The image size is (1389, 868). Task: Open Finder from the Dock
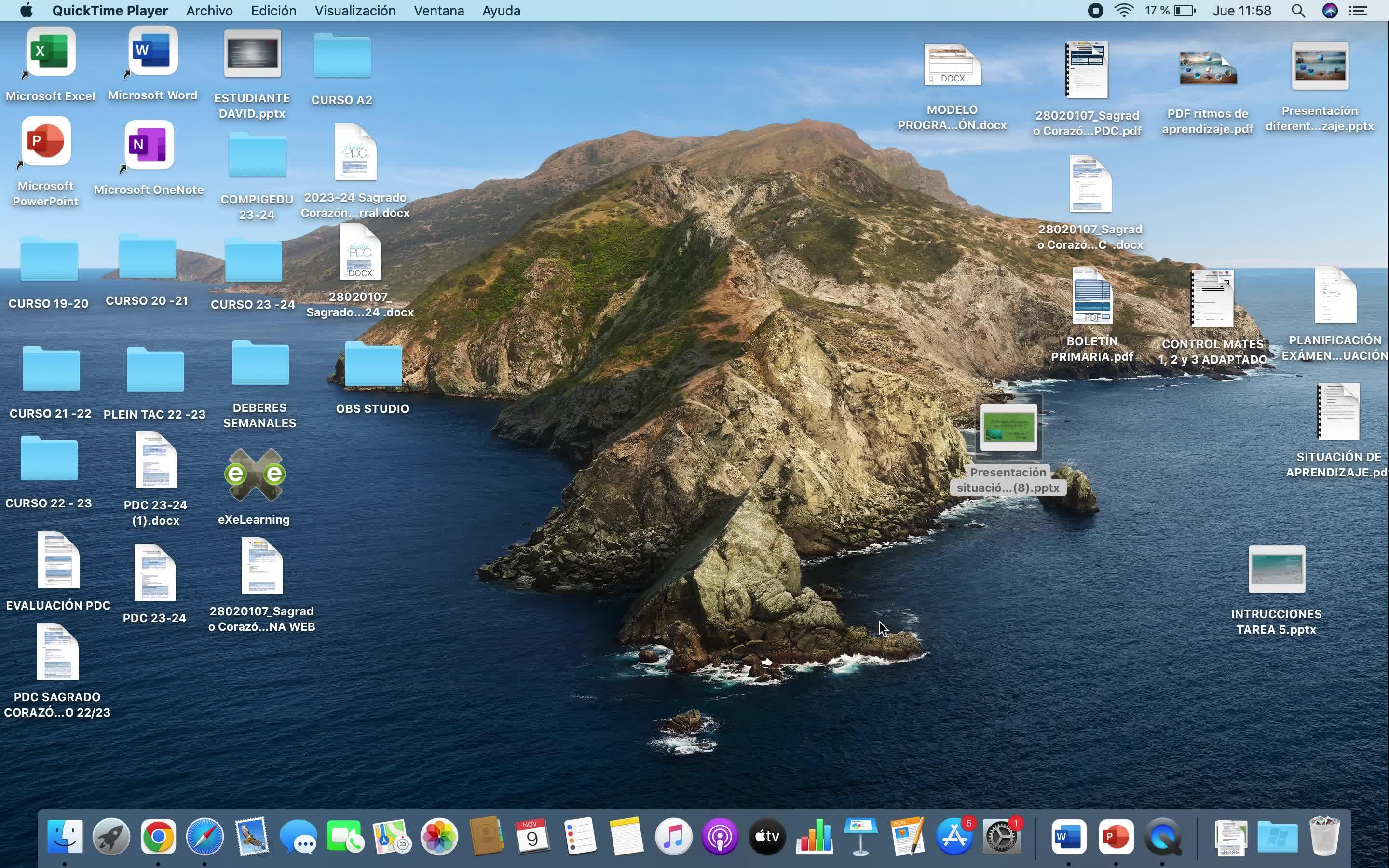pyautogui.click(x=64, y=837)
